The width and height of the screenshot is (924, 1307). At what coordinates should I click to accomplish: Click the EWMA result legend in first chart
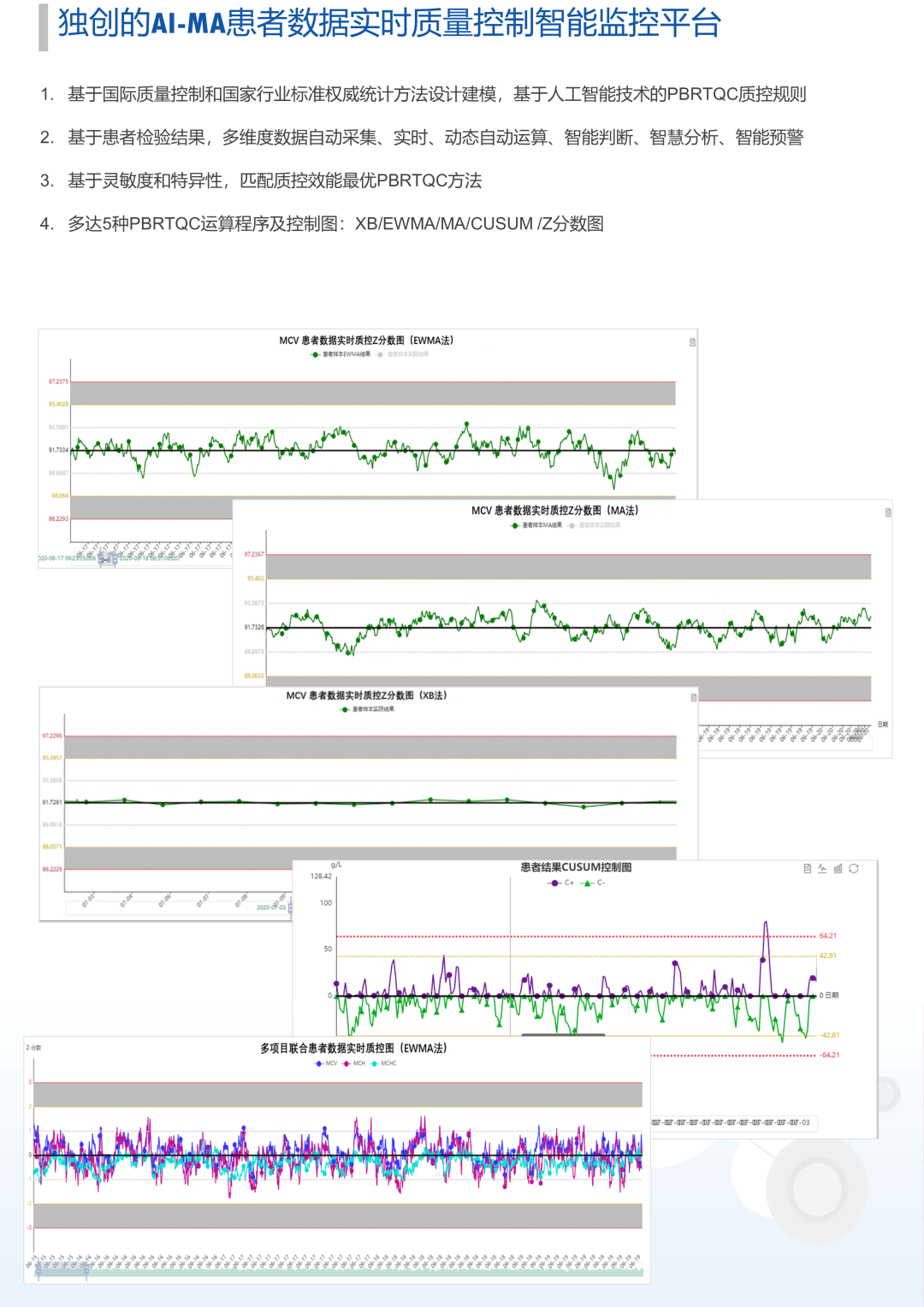(x=341, y=354)
